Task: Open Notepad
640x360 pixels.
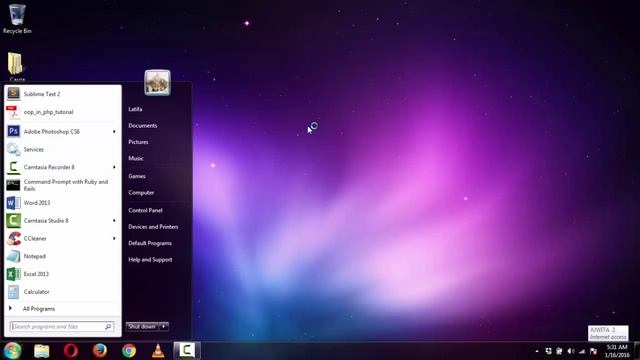Action: click(62, 256)
